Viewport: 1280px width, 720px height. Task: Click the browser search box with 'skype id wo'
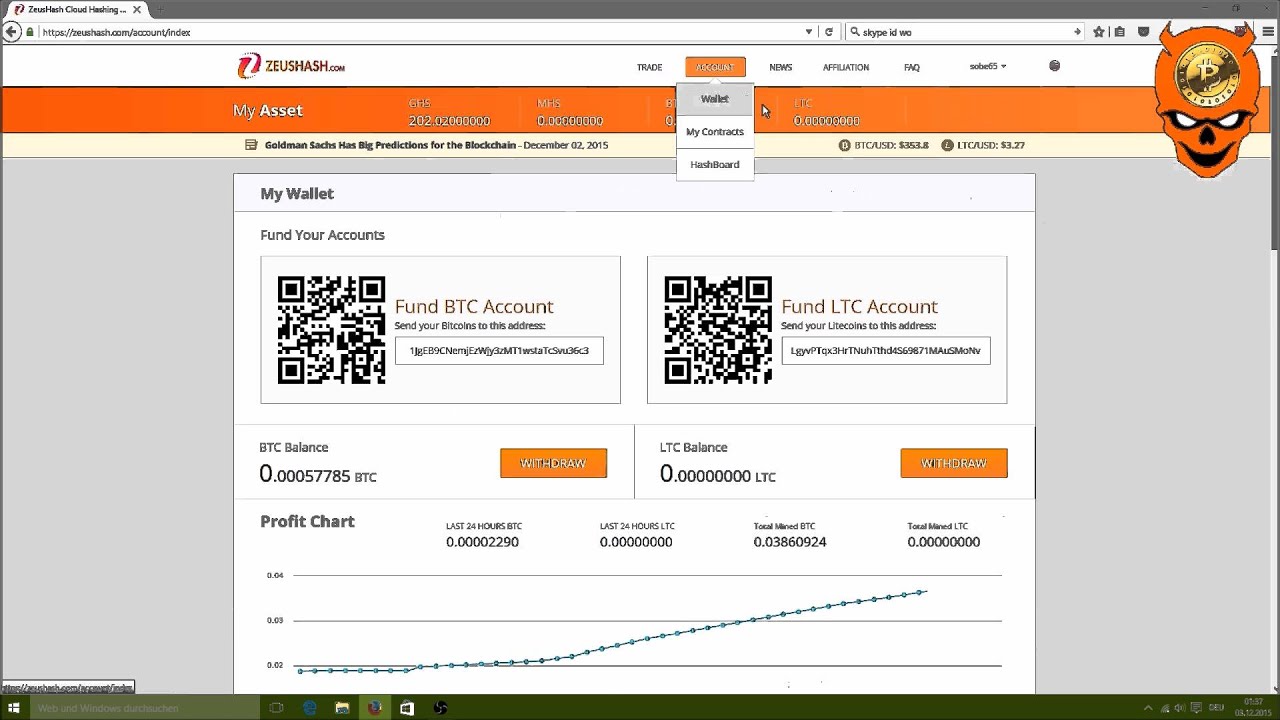click(x=965, y=32)
